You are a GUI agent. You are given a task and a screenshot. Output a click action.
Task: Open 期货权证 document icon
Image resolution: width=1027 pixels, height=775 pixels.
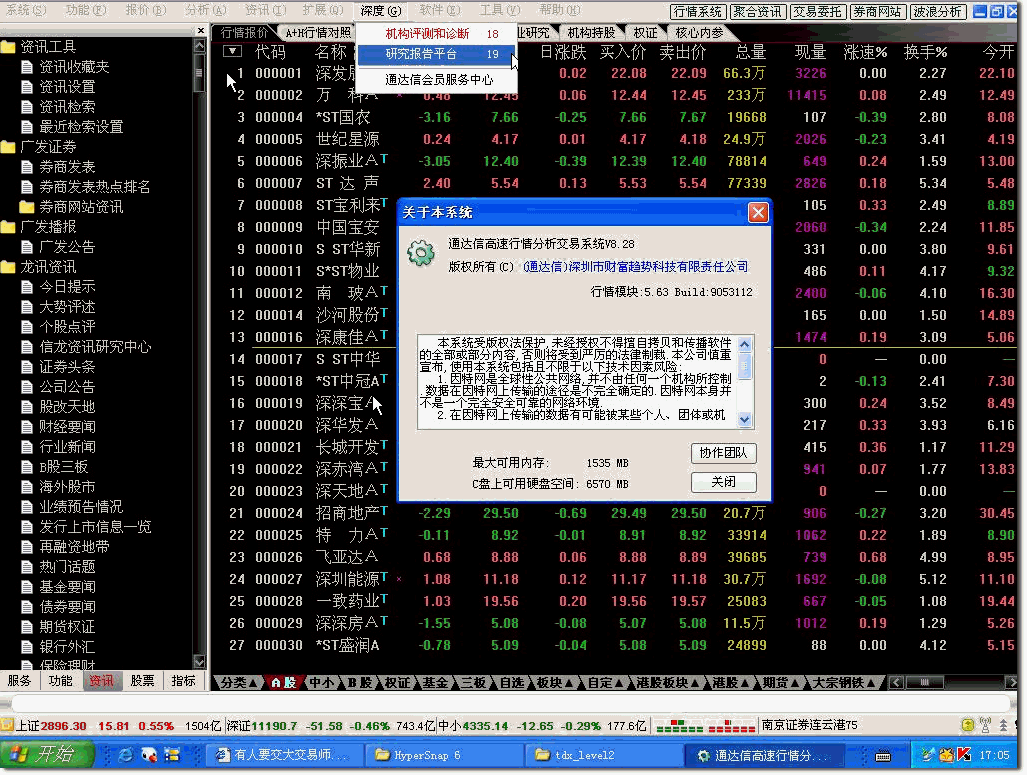27,627
